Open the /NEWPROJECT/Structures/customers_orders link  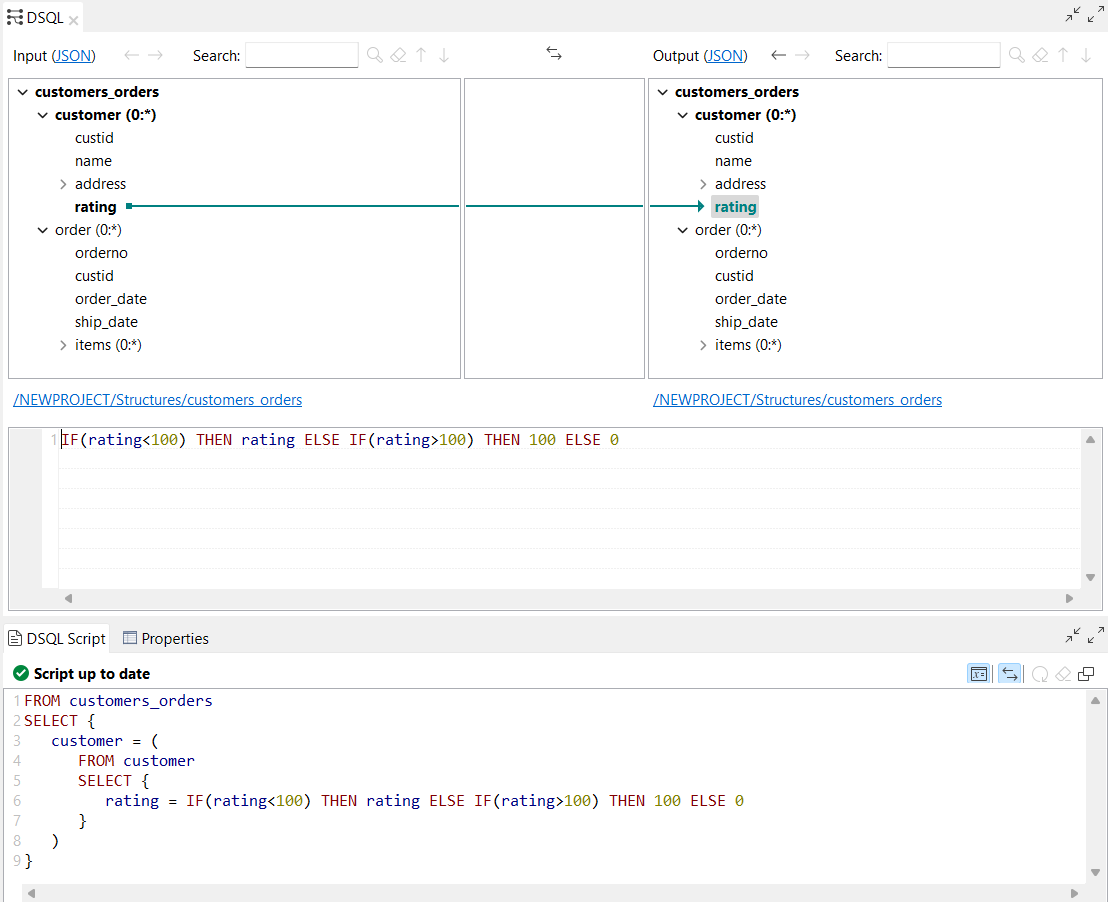tap(157, 399)
